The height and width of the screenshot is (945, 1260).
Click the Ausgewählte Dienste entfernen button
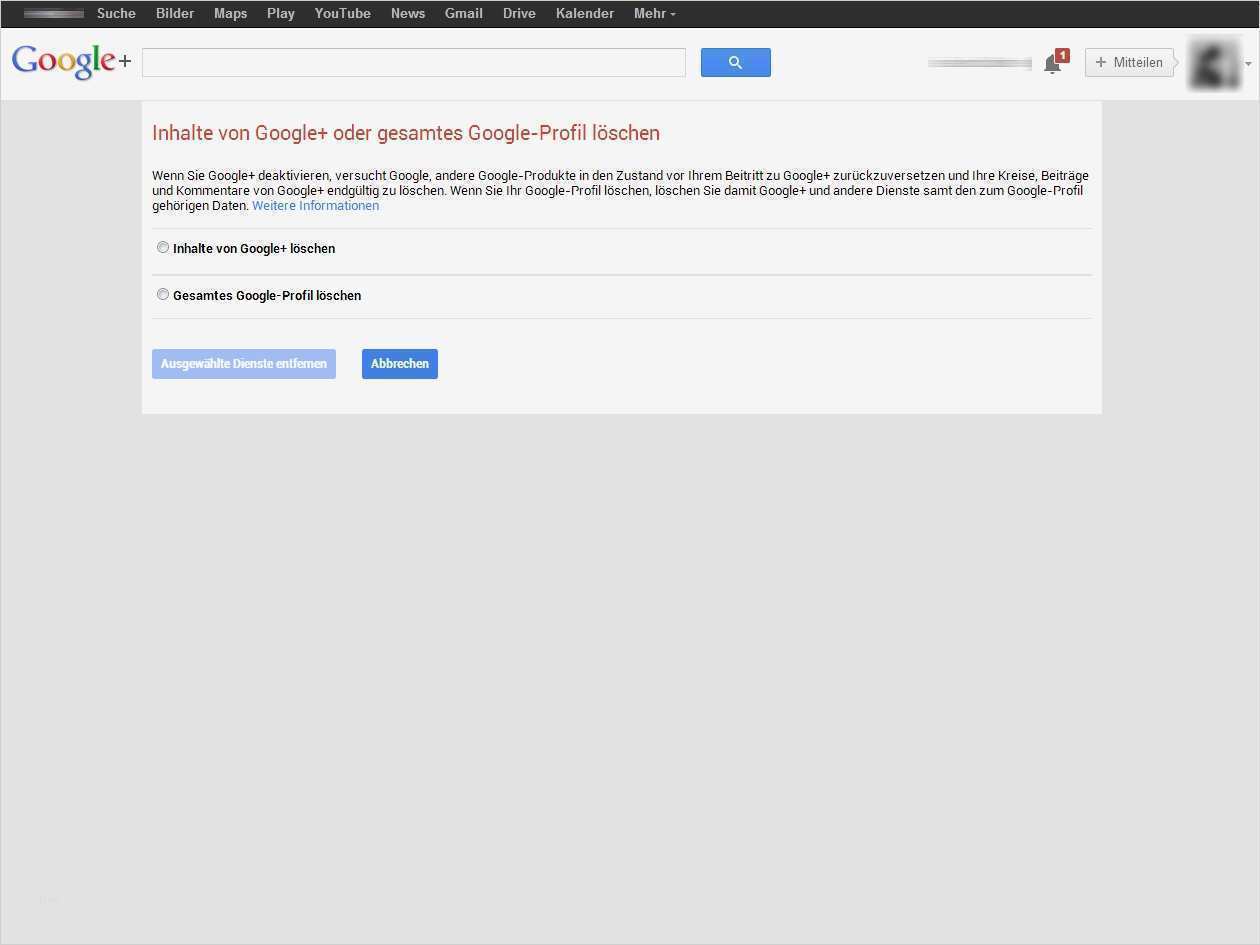point(244,364)
